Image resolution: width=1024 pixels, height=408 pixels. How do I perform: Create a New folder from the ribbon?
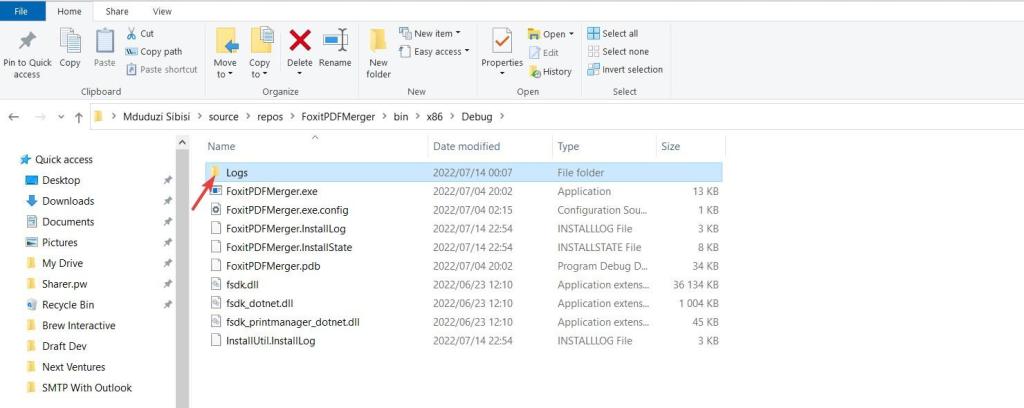[378, 54]
